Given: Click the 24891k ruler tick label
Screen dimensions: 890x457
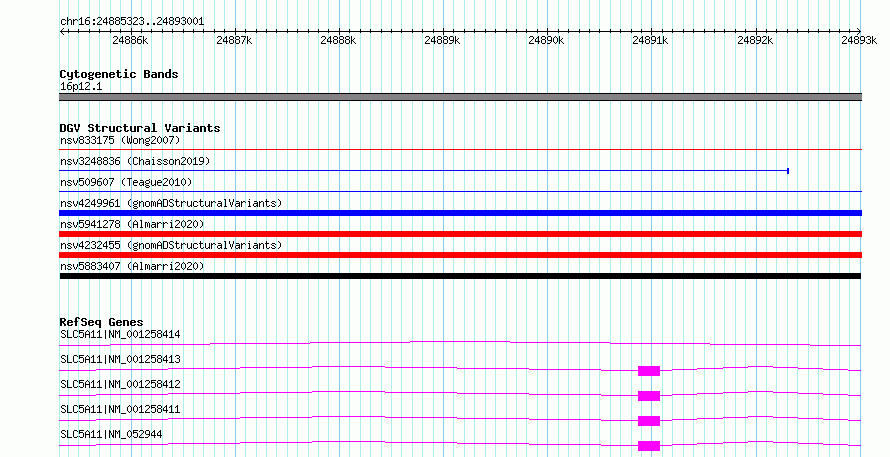Looking at the screenshot, I should (650, 40).
